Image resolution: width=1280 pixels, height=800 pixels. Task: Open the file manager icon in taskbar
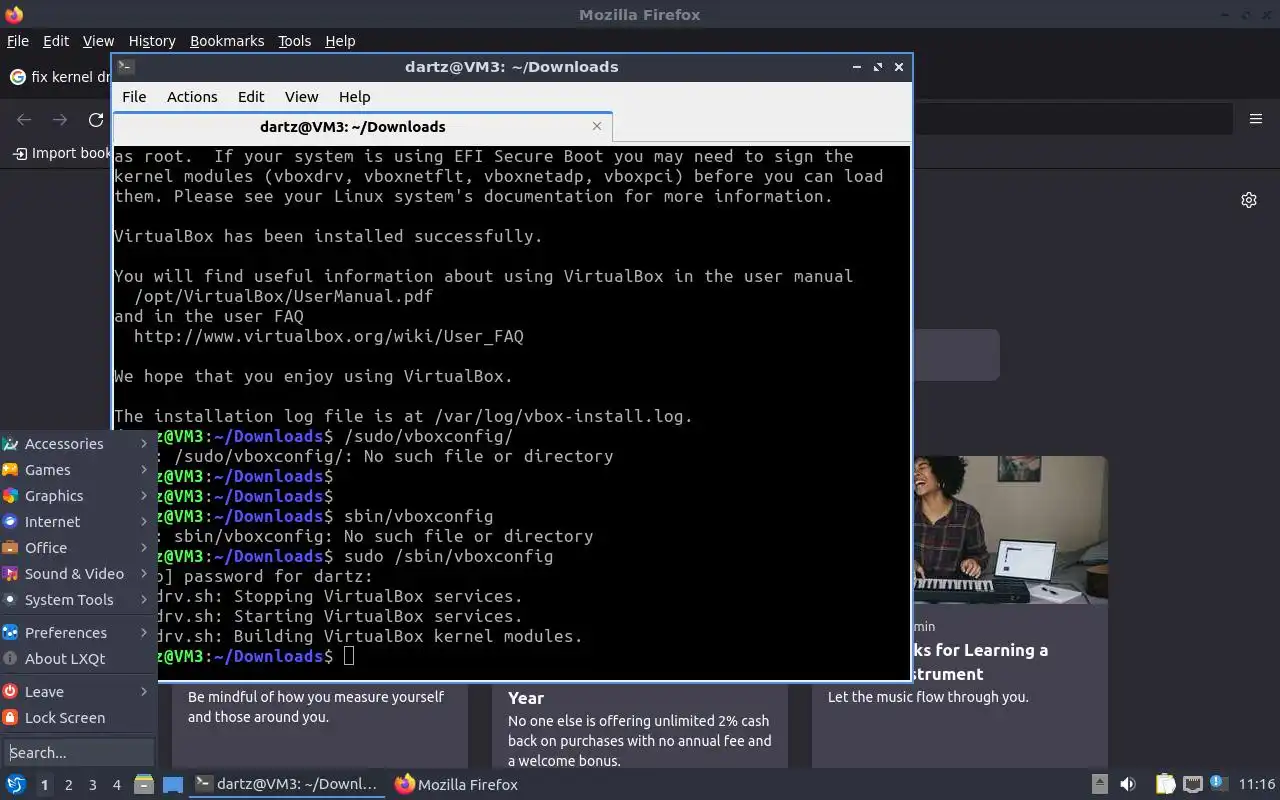144,785
